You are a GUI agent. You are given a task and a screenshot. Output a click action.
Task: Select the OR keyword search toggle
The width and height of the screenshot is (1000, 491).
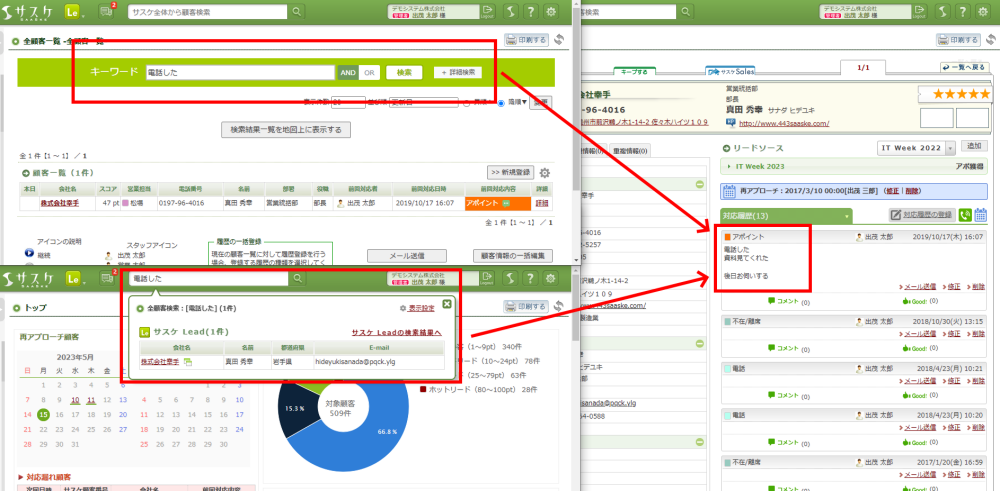click(x=369, y=73)
